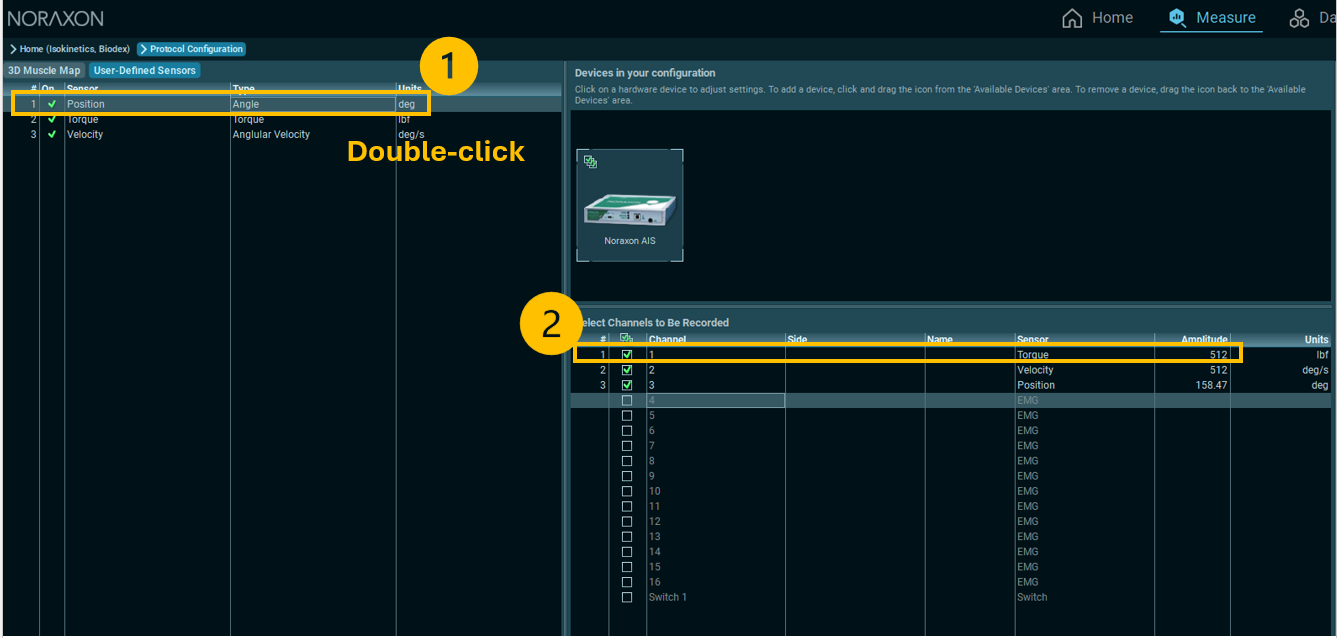Viewport: 1337px width, 638px height.
Task: Click the Home house icon
Action: [1072, 18]
